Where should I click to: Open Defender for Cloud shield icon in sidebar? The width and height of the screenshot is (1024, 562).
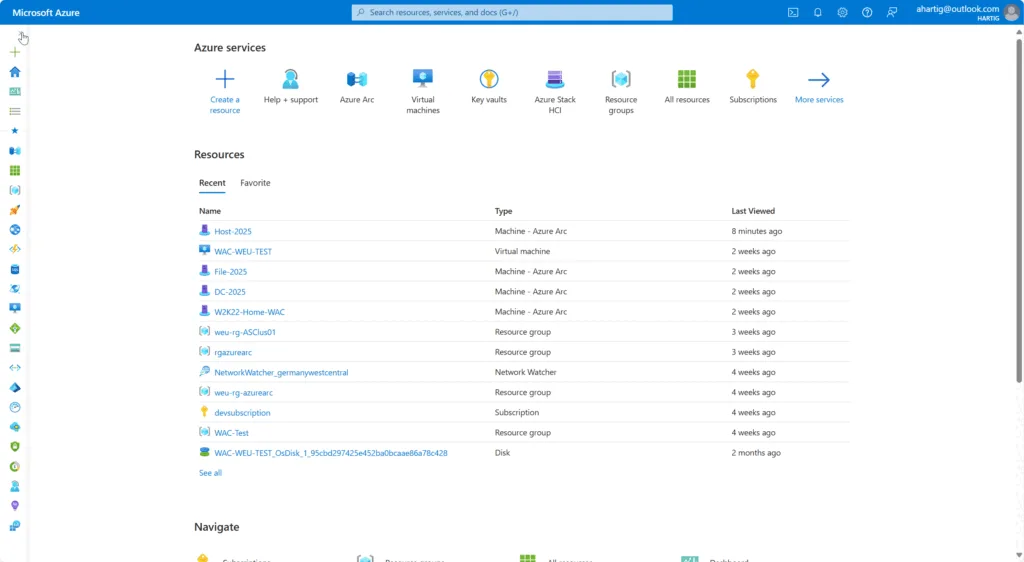click(14, 446)
